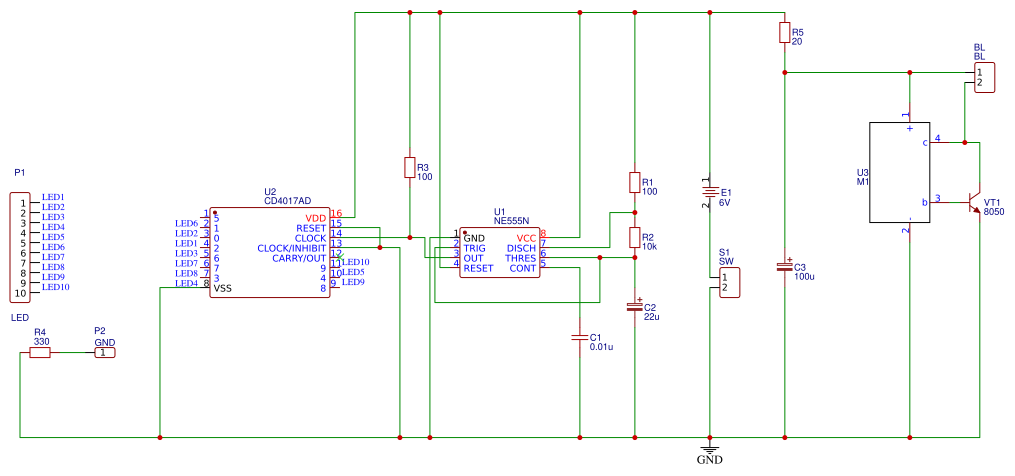
Task: Select the R2 10k resistor symbol
Action: (x=634, y=238)
